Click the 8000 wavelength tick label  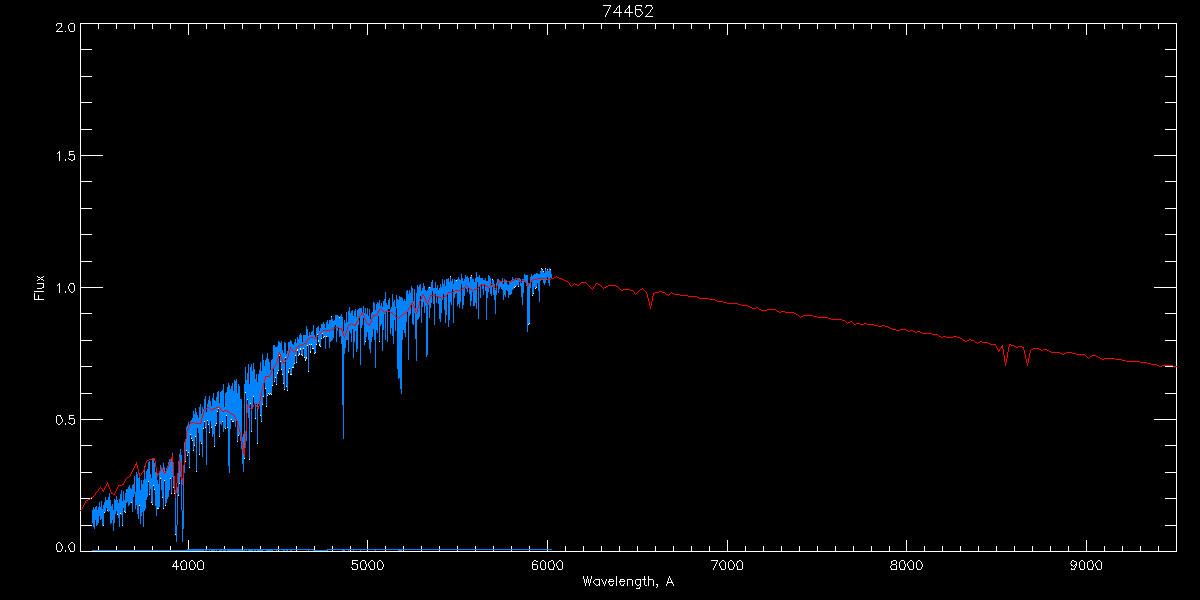(907, 565)
